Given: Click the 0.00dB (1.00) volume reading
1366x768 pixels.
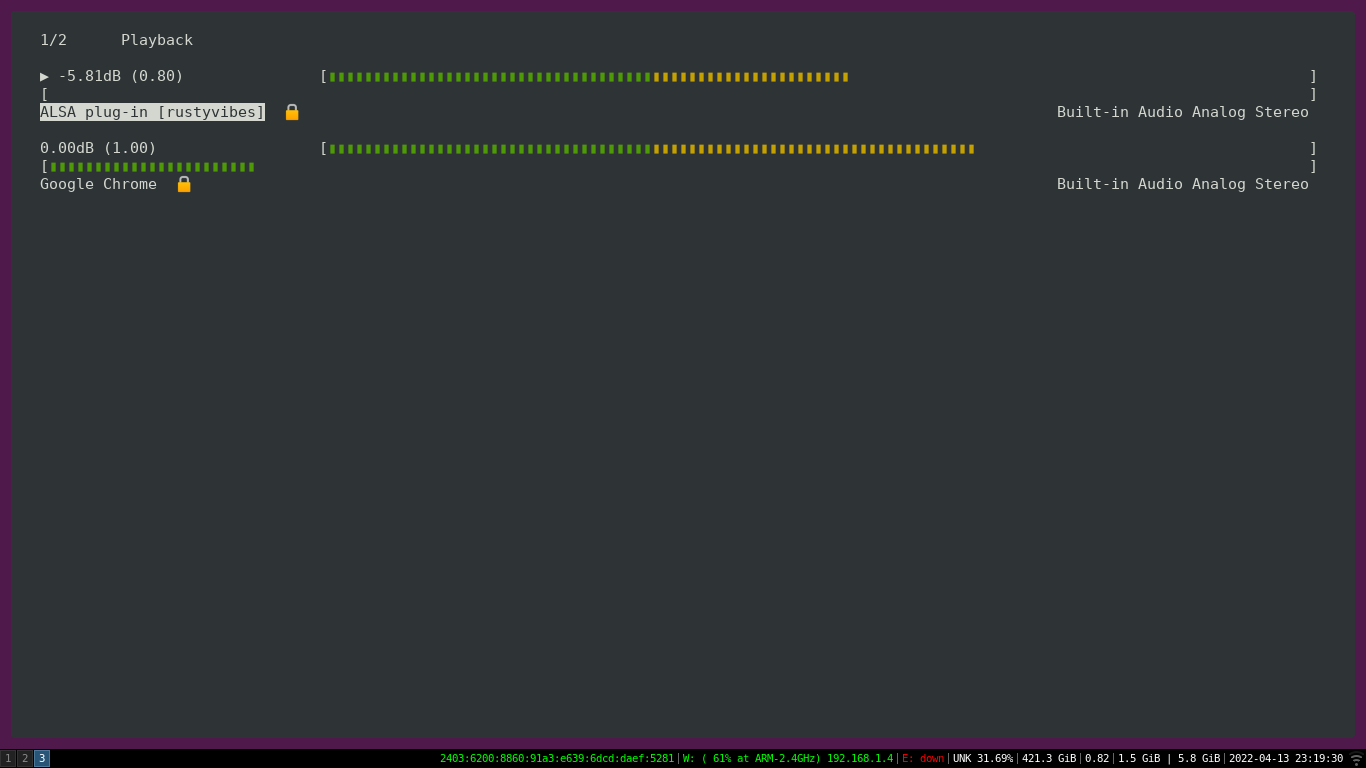Looking at the screenshot, I should [x=98, y=148].
